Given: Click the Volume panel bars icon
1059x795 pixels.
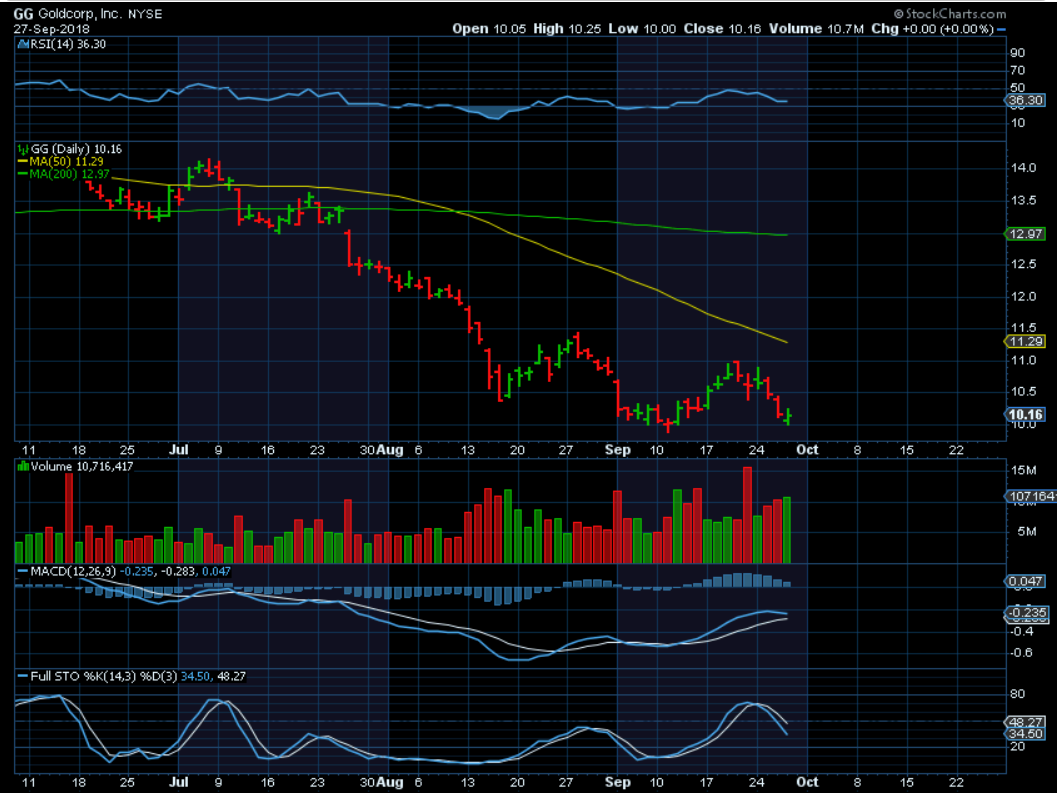Looking at the screenshot, I should point(23,467).
